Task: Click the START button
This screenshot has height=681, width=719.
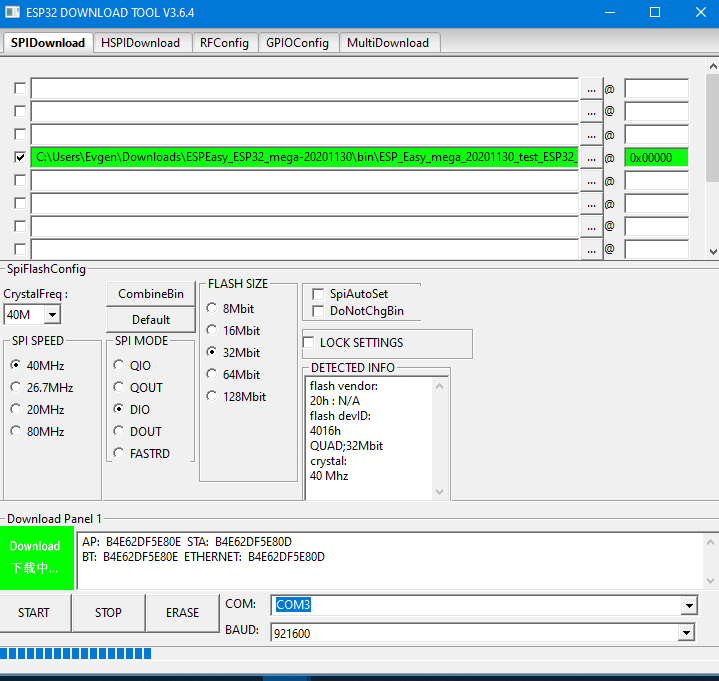Action: tap(34, 613)
